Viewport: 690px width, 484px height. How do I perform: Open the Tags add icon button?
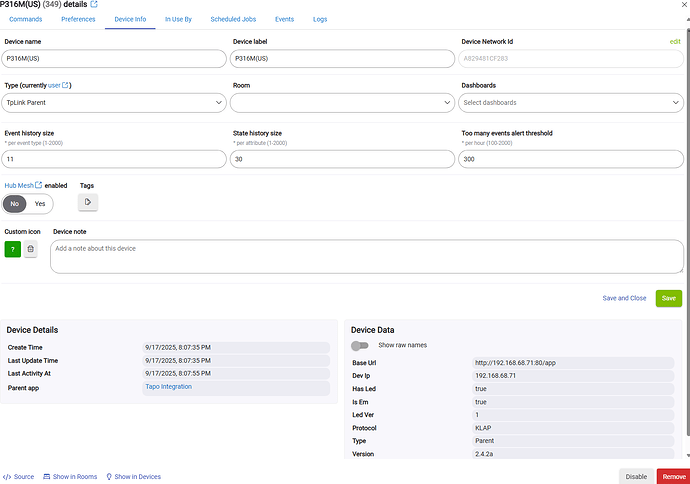pyautogui.click(x=88, y=202)
